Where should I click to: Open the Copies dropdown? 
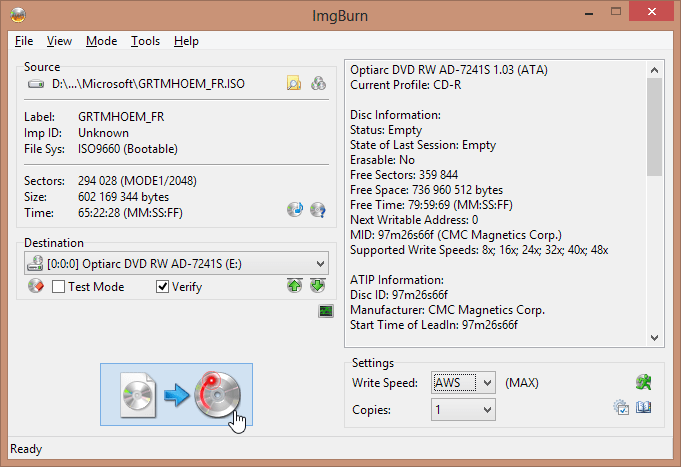point(463,410)
